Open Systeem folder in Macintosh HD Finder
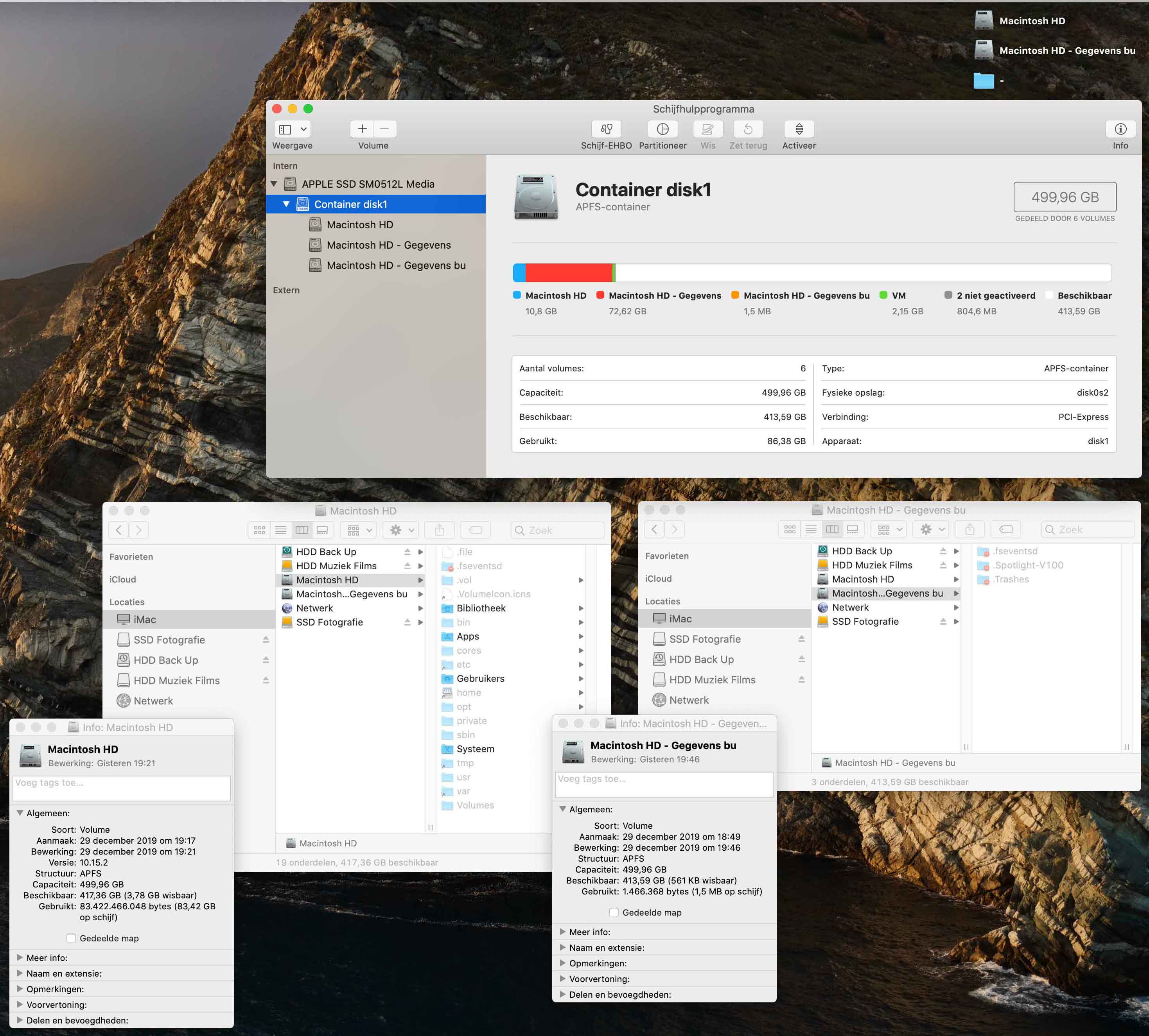This screenshot has height=1036, width=1149. point(512,749)
